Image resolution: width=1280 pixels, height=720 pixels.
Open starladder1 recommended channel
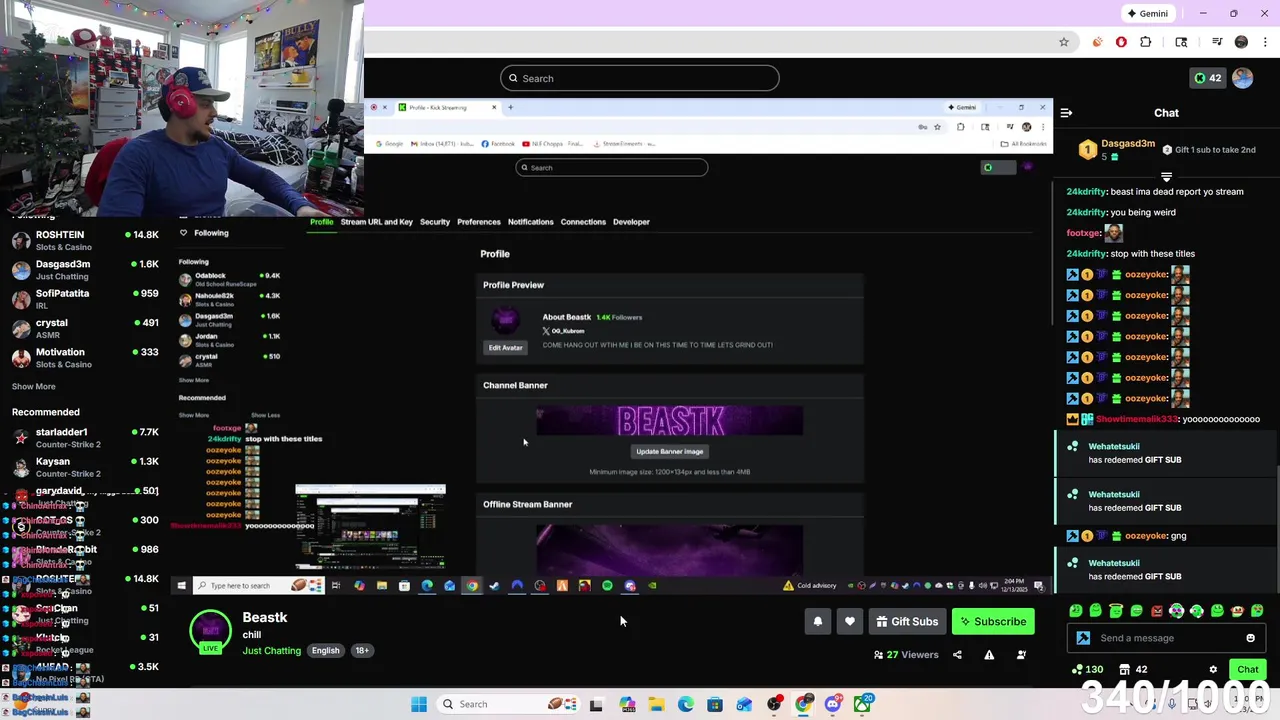[x=85, y=437]
